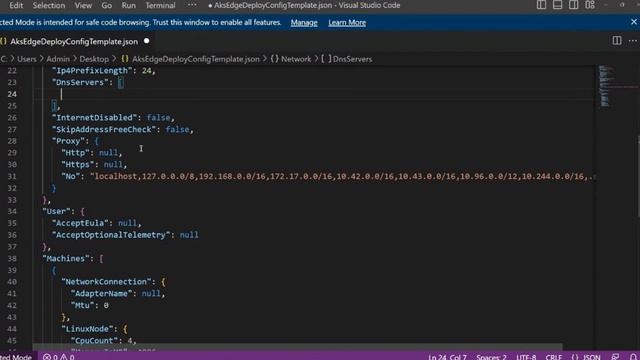Open notifications bell icon
Screen dimensions: 640x360
tap(633, 357)
